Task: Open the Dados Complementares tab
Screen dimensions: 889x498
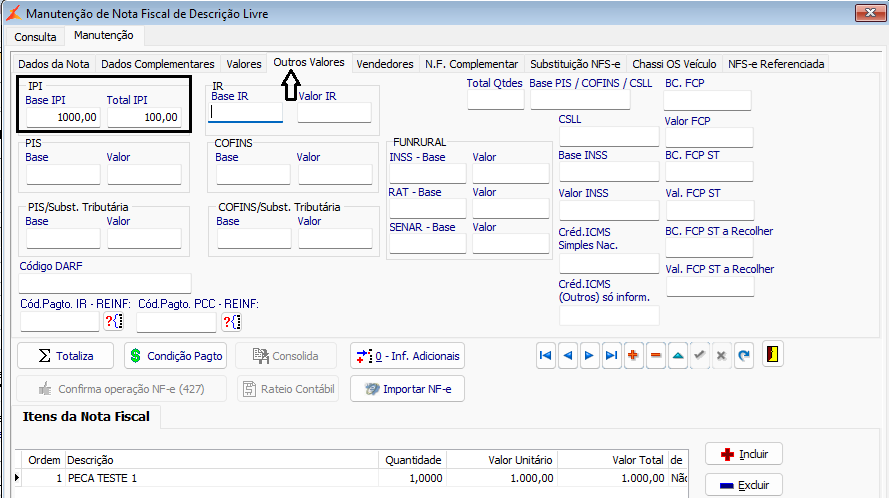Action: (x=158, y=64)
